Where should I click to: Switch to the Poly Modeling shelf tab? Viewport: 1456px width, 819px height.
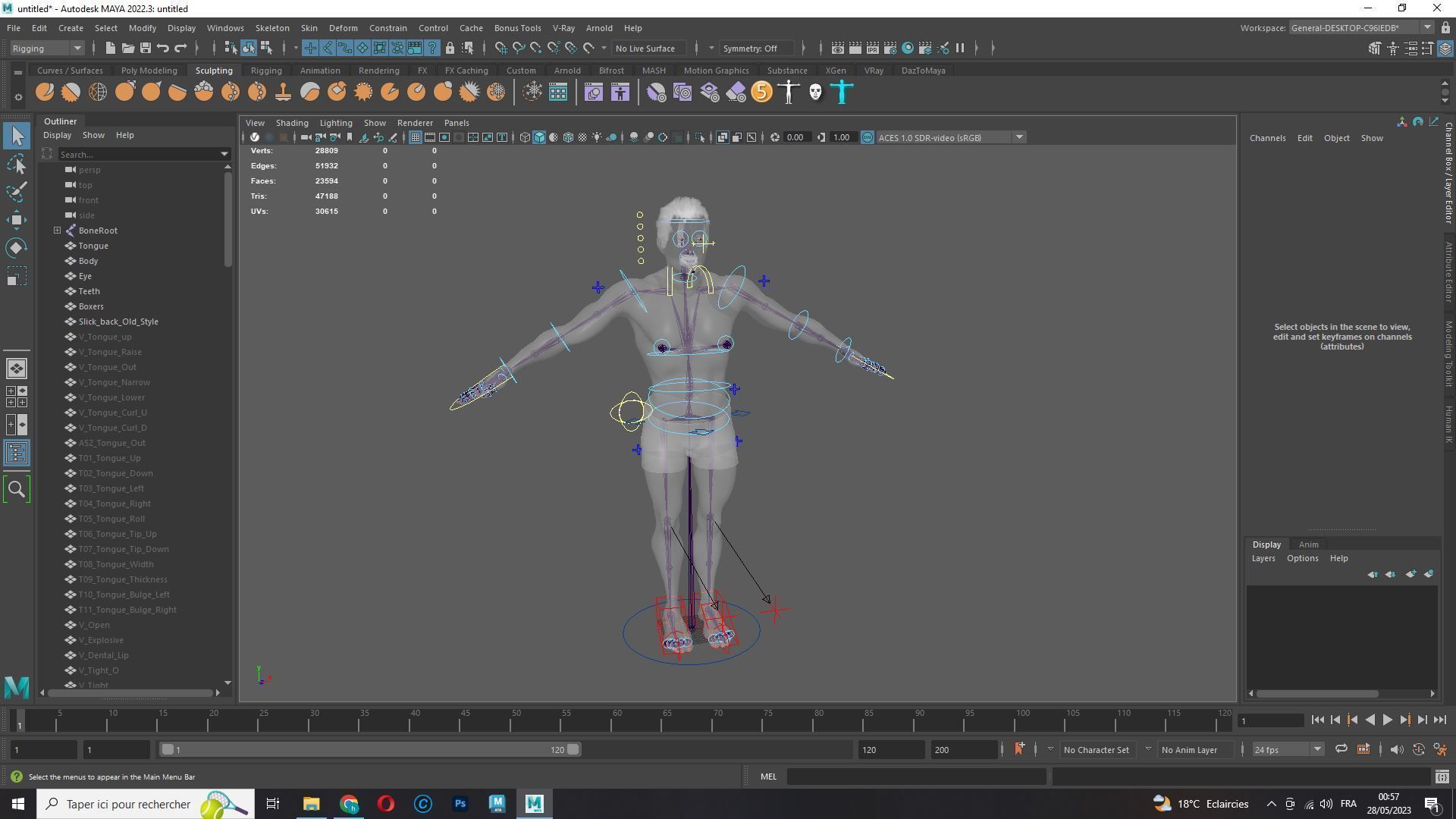click(149, 71)
